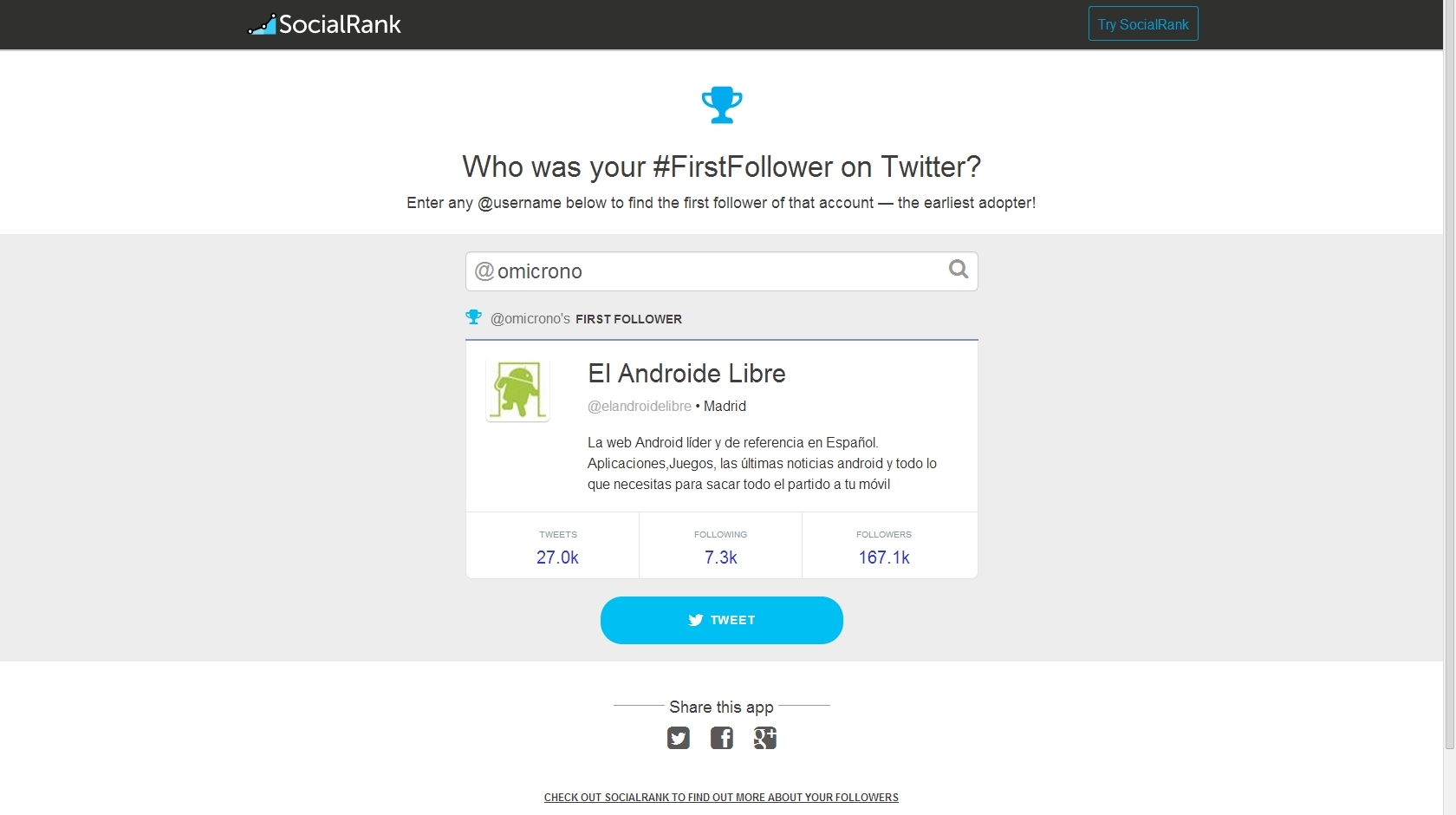The height and width of the screenshot is (815, 1456).
Task: Open the Check Out SocialRank footer link
Action: (x=721, y=798)
